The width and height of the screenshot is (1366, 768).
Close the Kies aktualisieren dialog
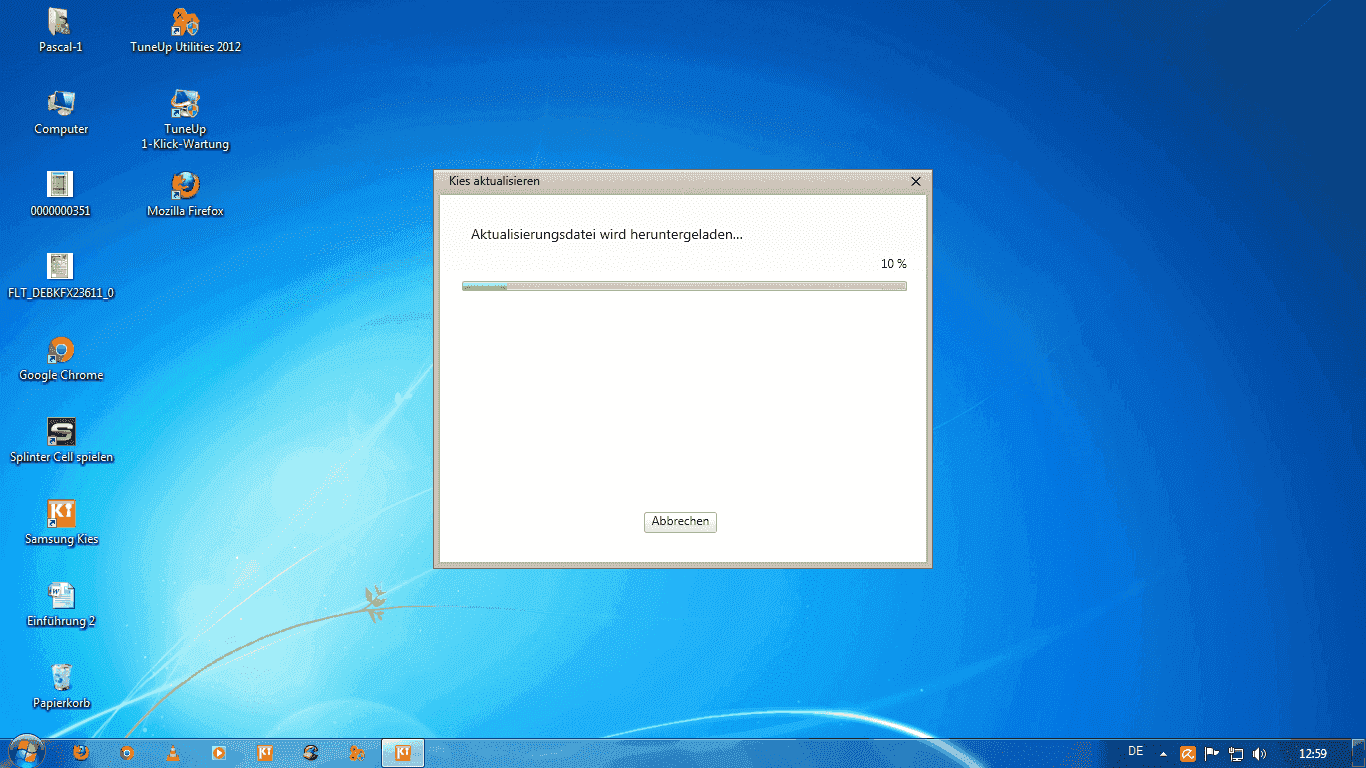coord(916,182)
